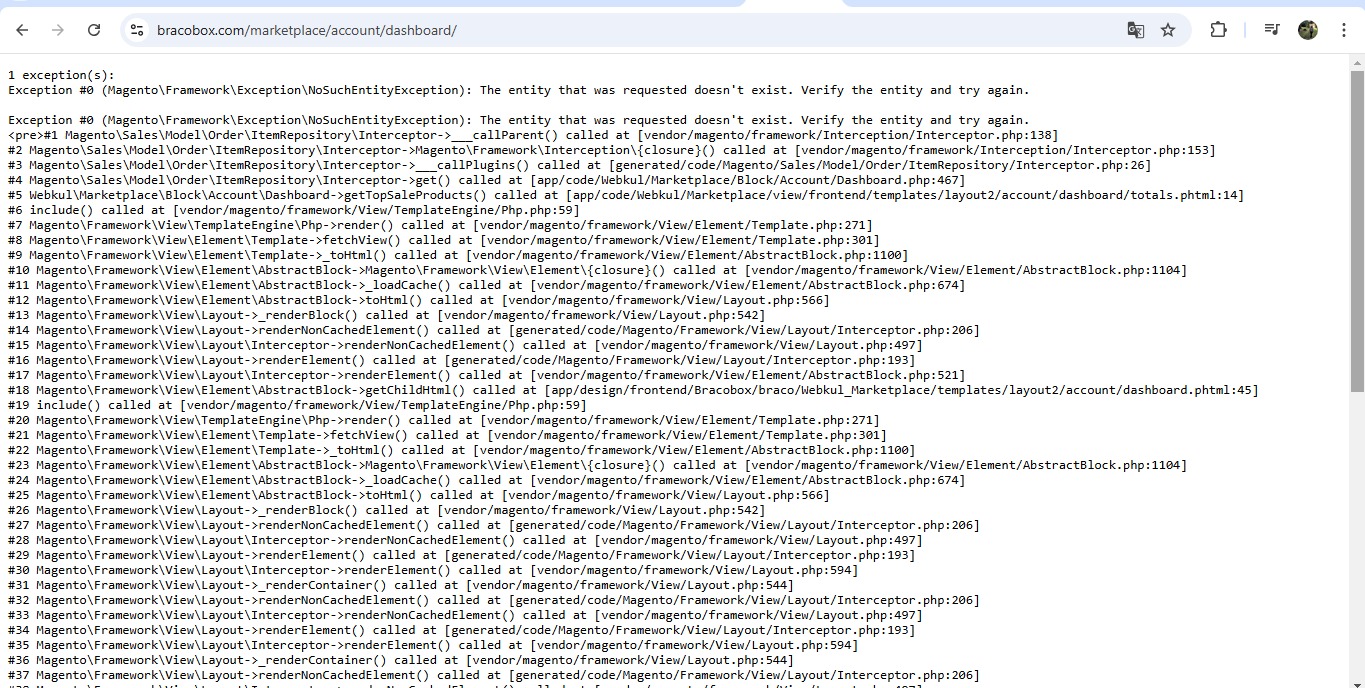Open the media controls icon

point(1272,30)
